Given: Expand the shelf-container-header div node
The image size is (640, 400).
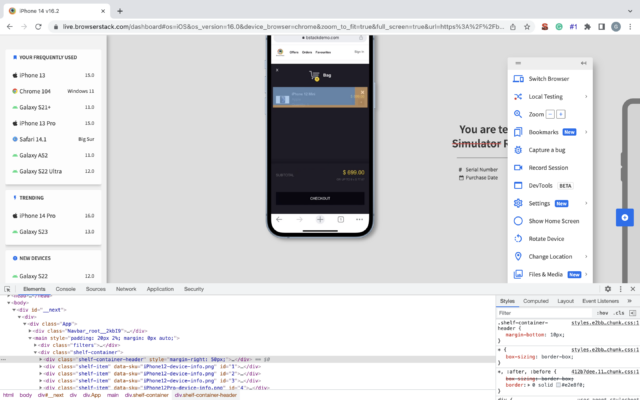Looking at the screenshot, I should click(42, 358).
